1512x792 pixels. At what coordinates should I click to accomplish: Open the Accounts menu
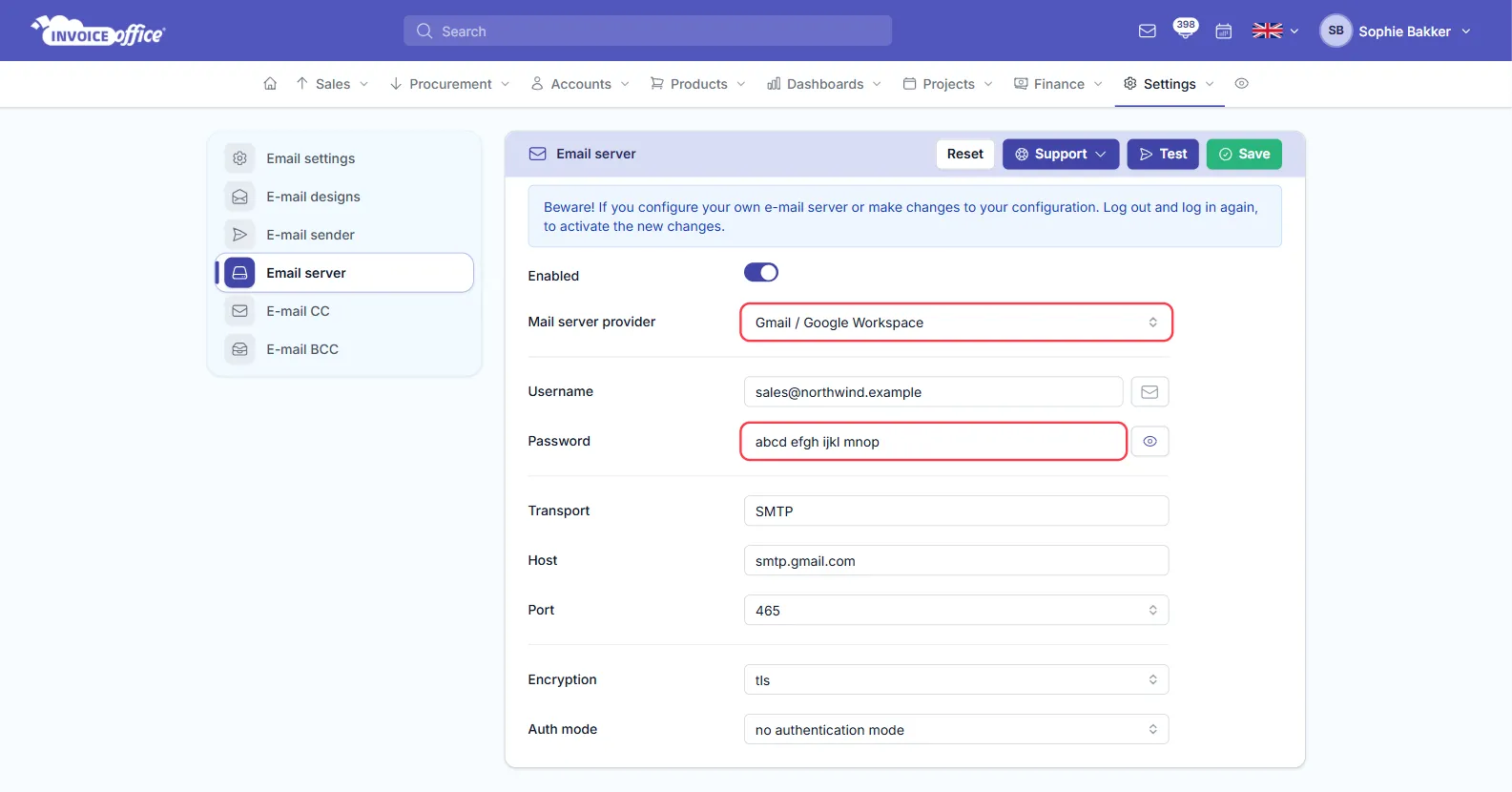[x=581, y=84]
